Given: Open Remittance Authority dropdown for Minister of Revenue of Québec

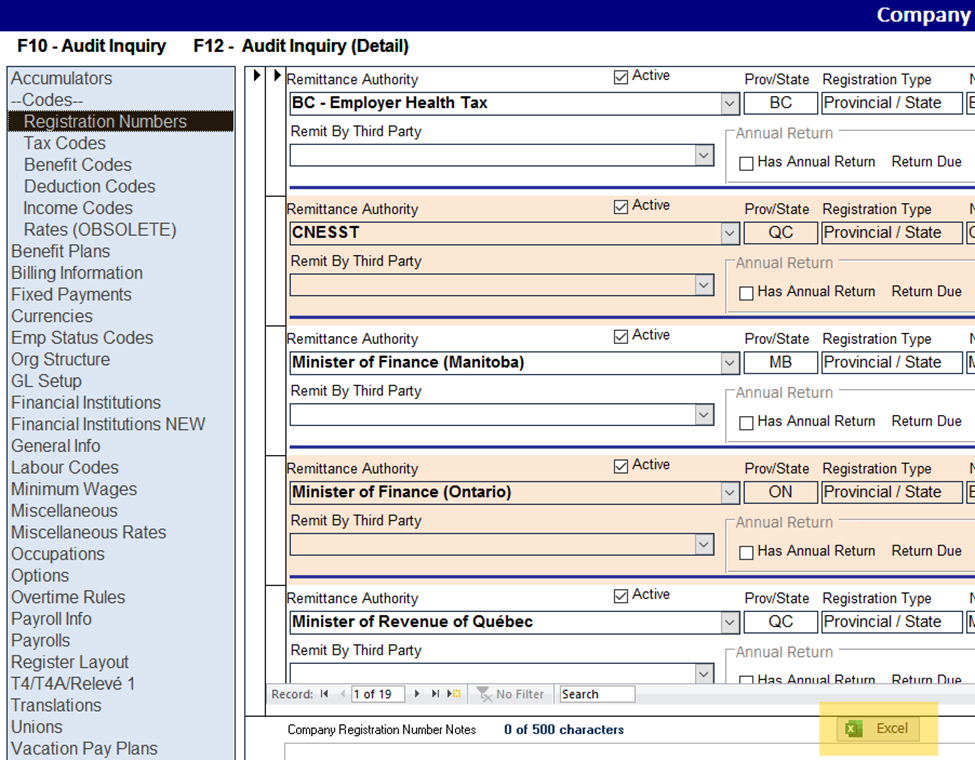Looking at the screenshot, I should coord(730,622).
